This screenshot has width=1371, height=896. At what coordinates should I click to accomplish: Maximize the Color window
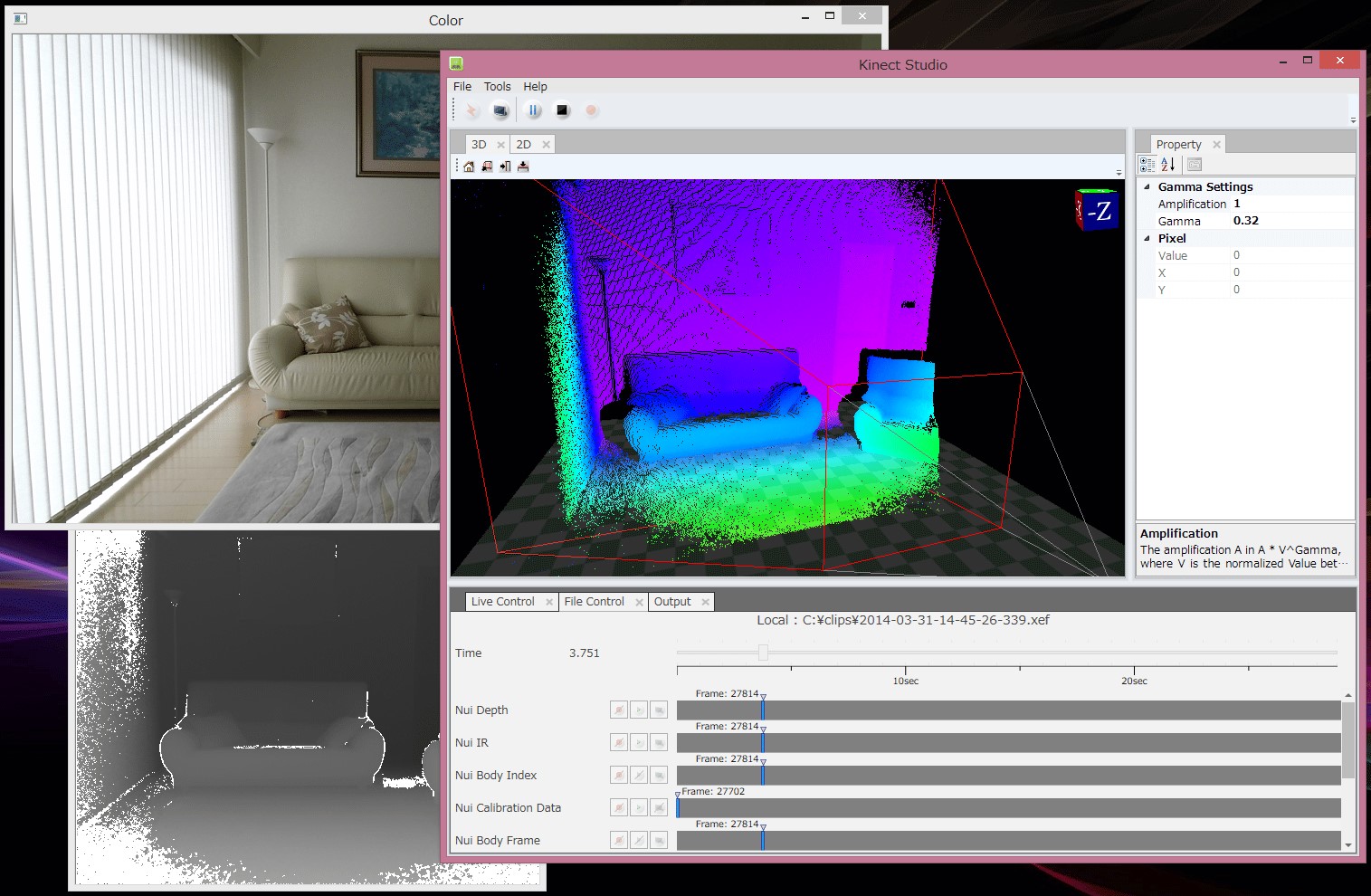830,16
